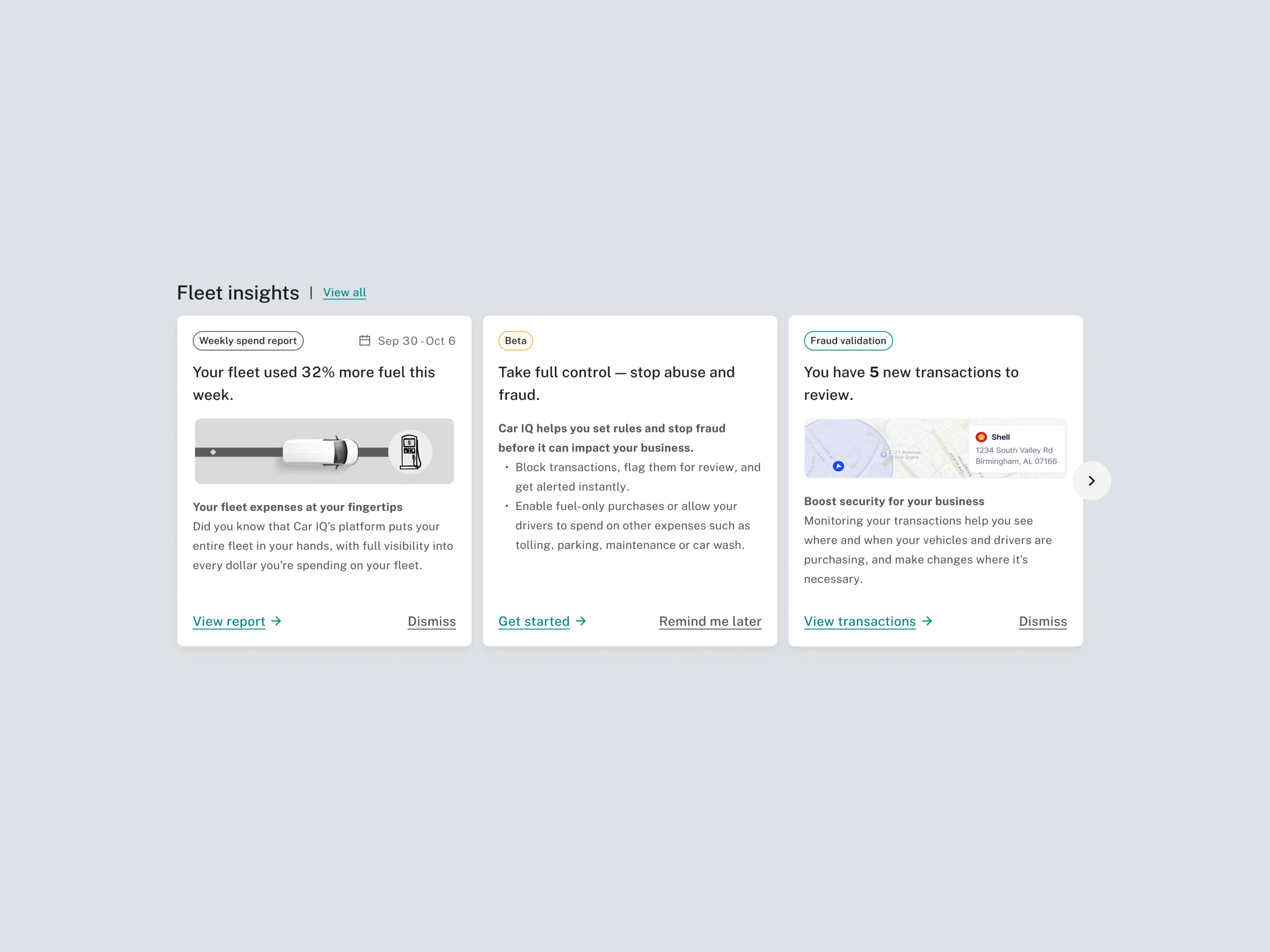Viewport: 1270px width, 952px height.
Task: Select the Weekly spend report badge
Action: (248, 340)
